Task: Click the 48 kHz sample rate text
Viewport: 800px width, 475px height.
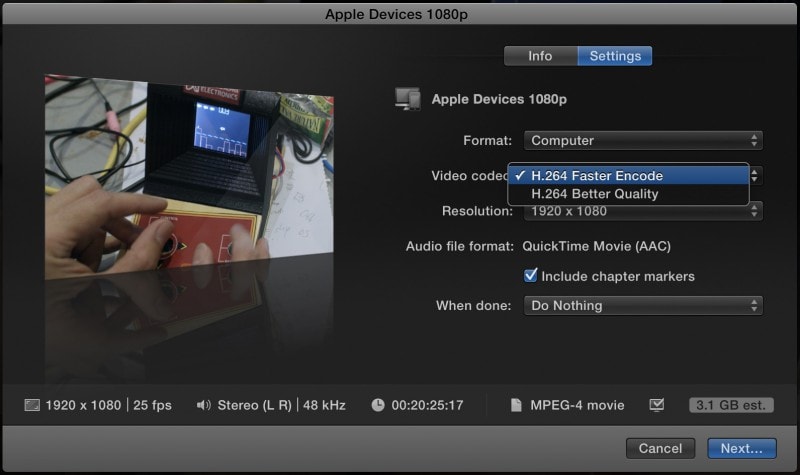Action: pyautogui.click(x=324, y=405)
